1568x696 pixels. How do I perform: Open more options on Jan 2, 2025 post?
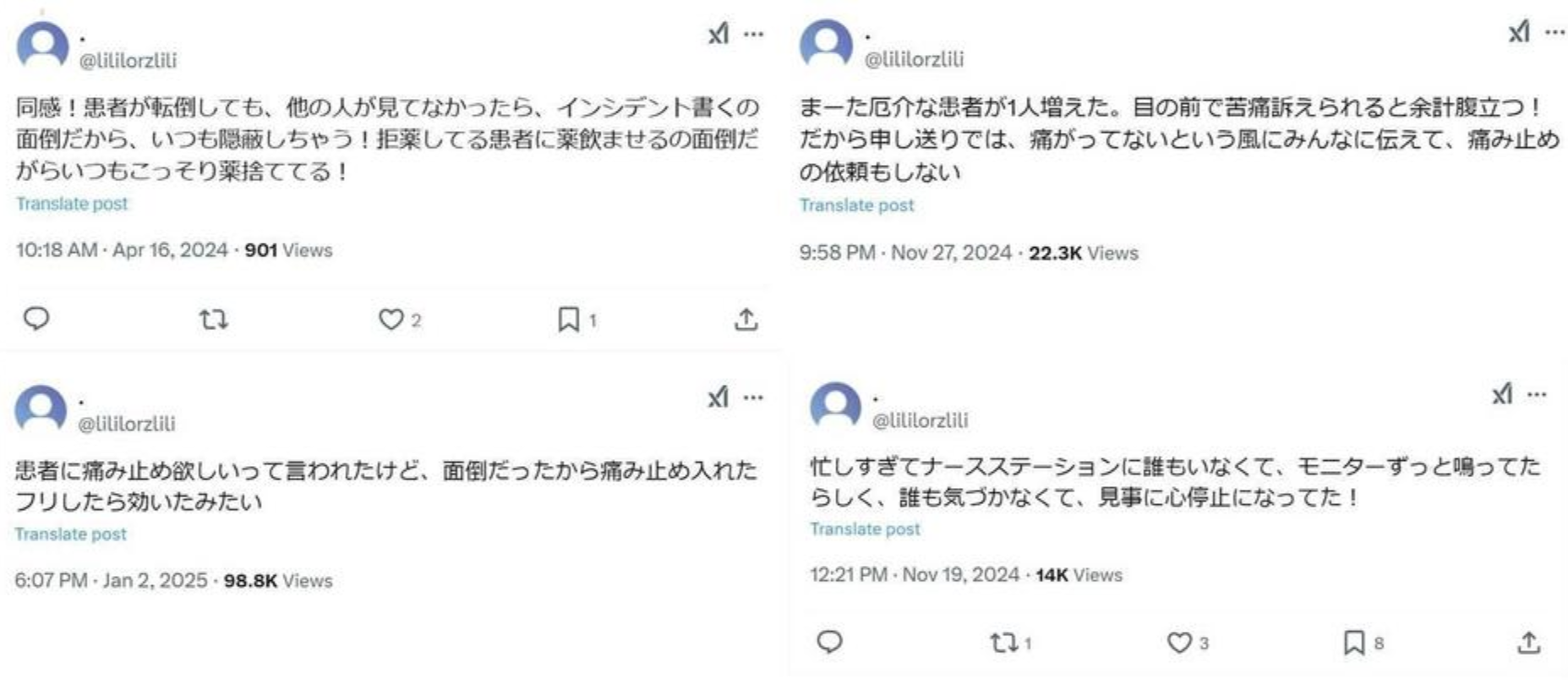coord(753,397)
